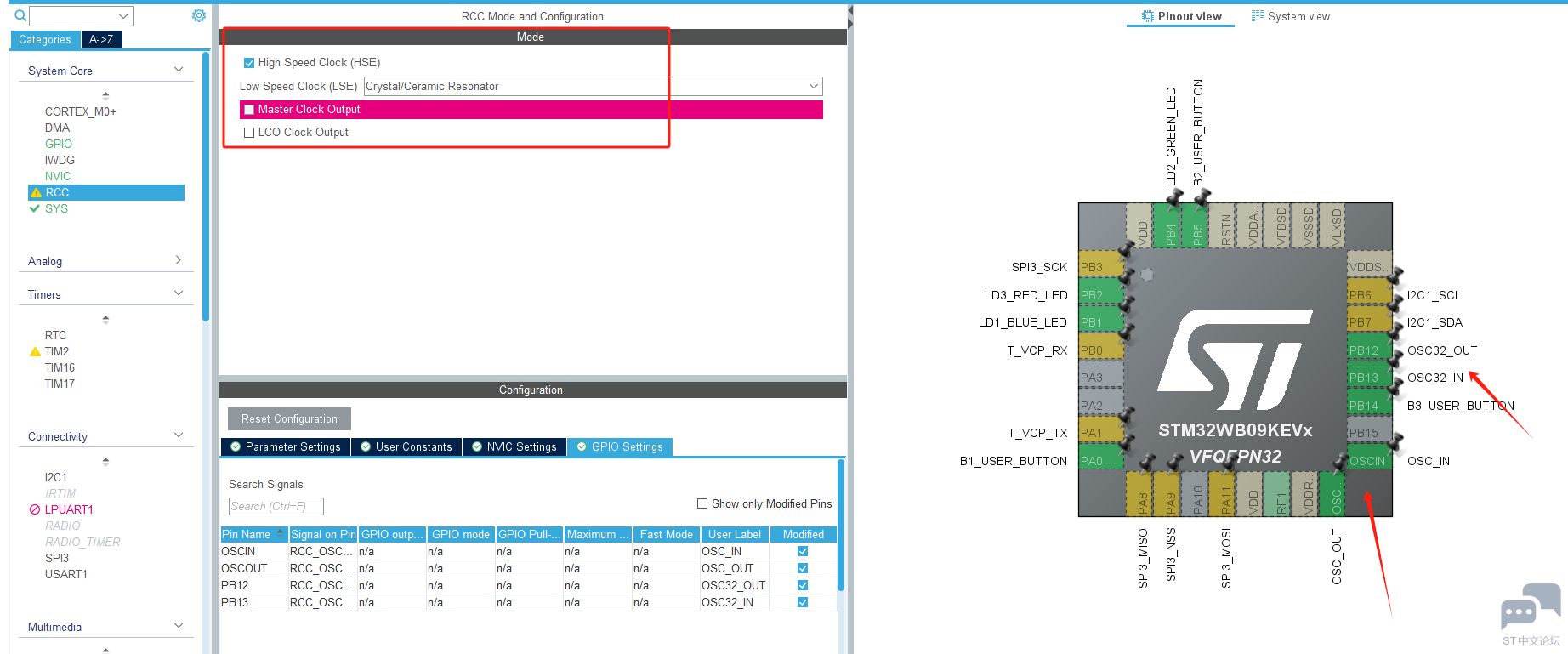Image resolution: width=1568 pixels, height=654 pixels.
Task: Enable Master Clock Output checkbox
Action: [249, 110]
